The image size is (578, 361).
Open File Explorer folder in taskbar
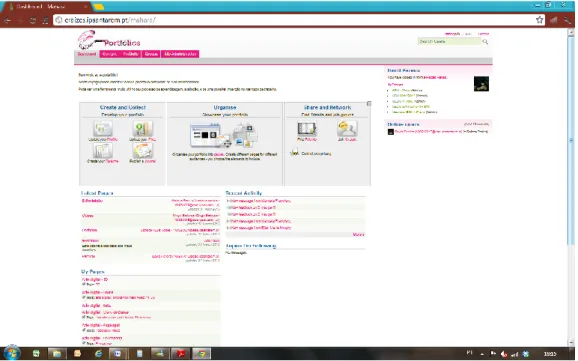56,354
